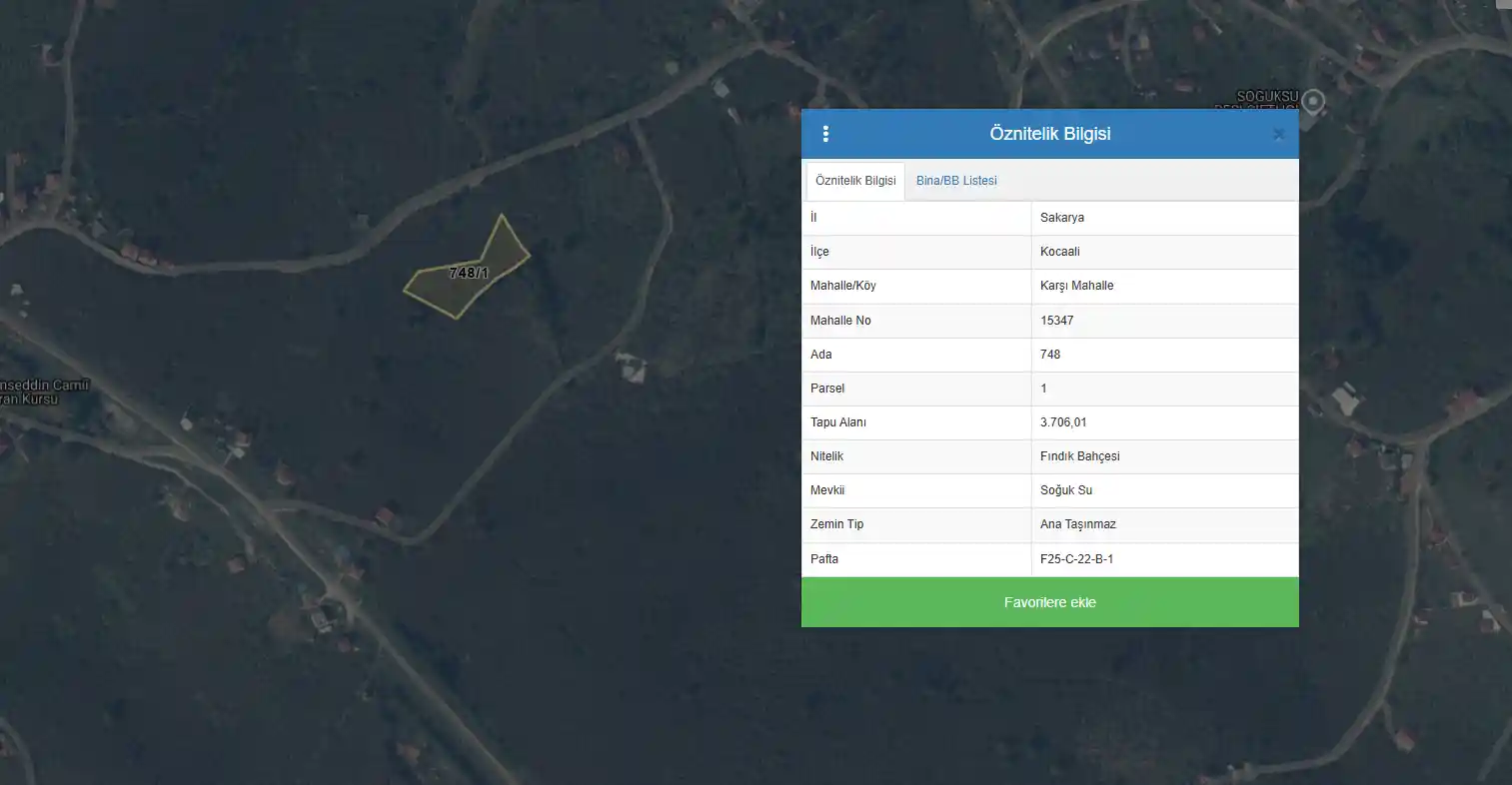The image size is (1512, 785).
Task: Click the Camii Kuran Kursu map label
Action: [44, 392]
